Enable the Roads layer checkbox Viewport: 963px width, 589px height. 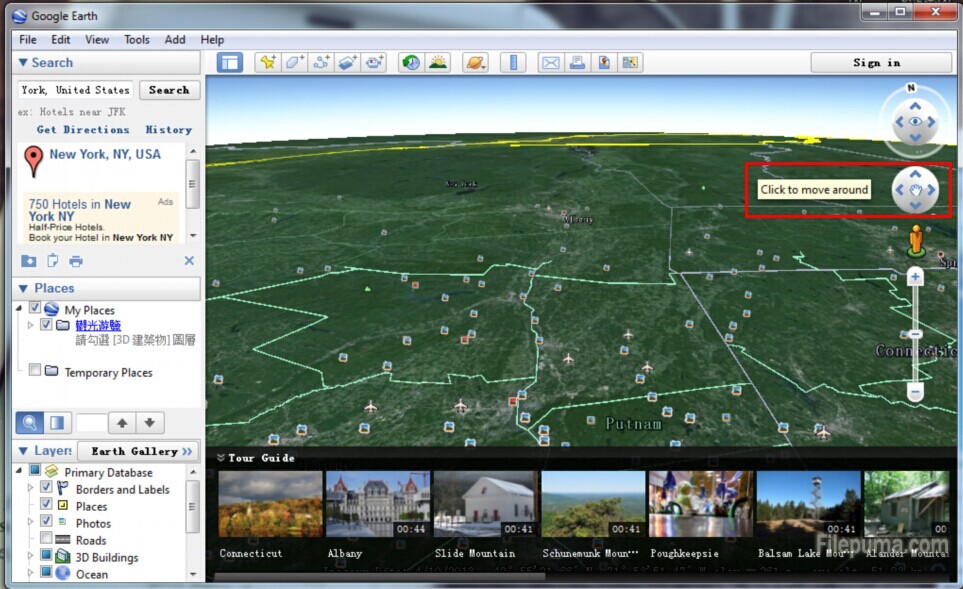point(46,540)
